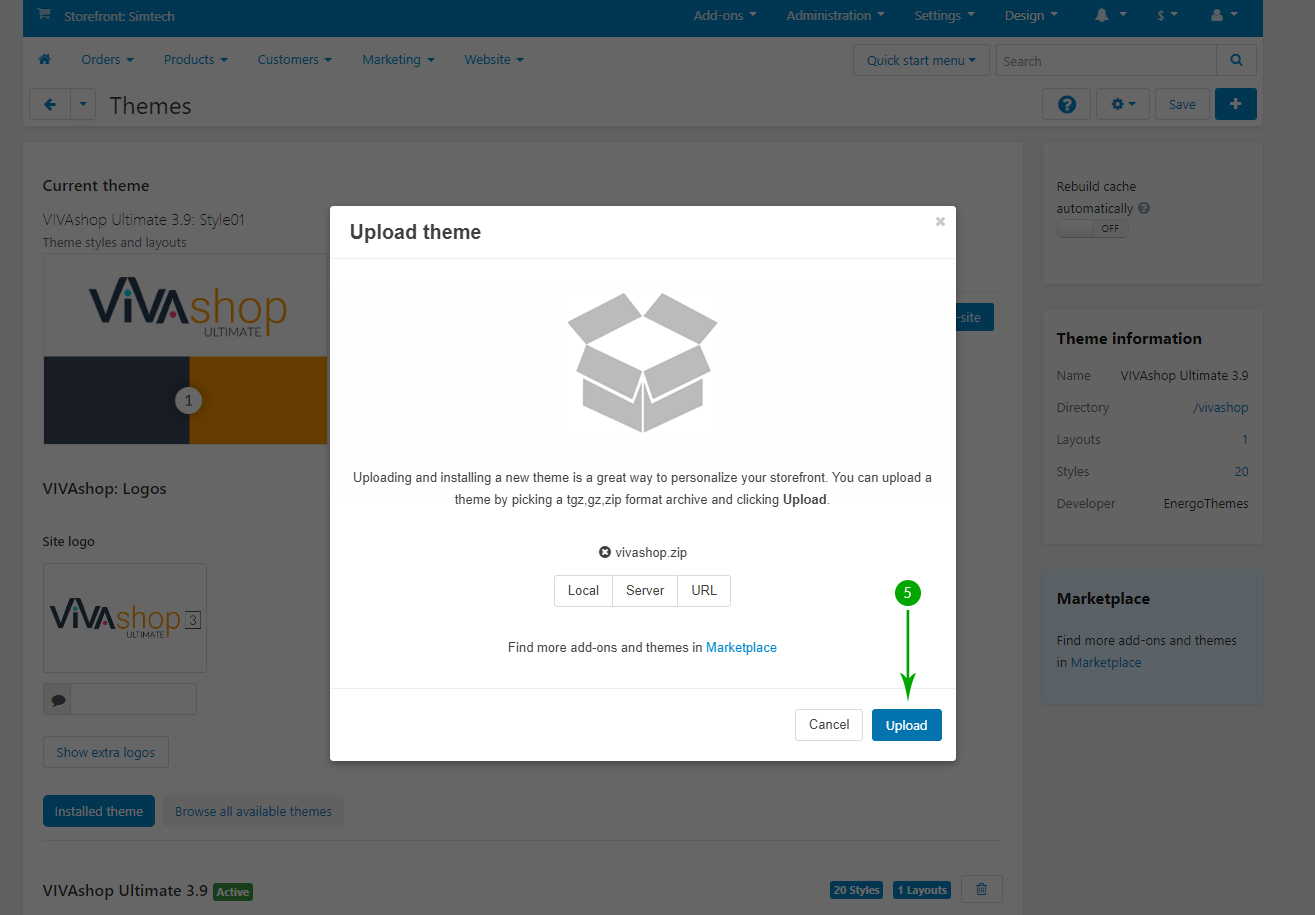Image resolution: width=1315 pixels, height=915 pixels.
Task: Open the /vivashop directory link
Action: click(1220, 408)
